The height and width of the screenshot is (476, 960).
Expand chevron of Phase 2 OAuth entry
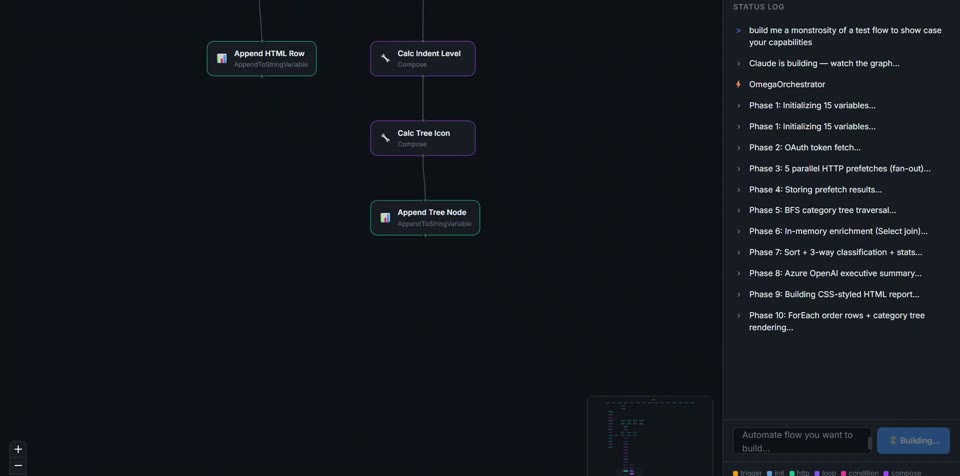pos(738,148)
